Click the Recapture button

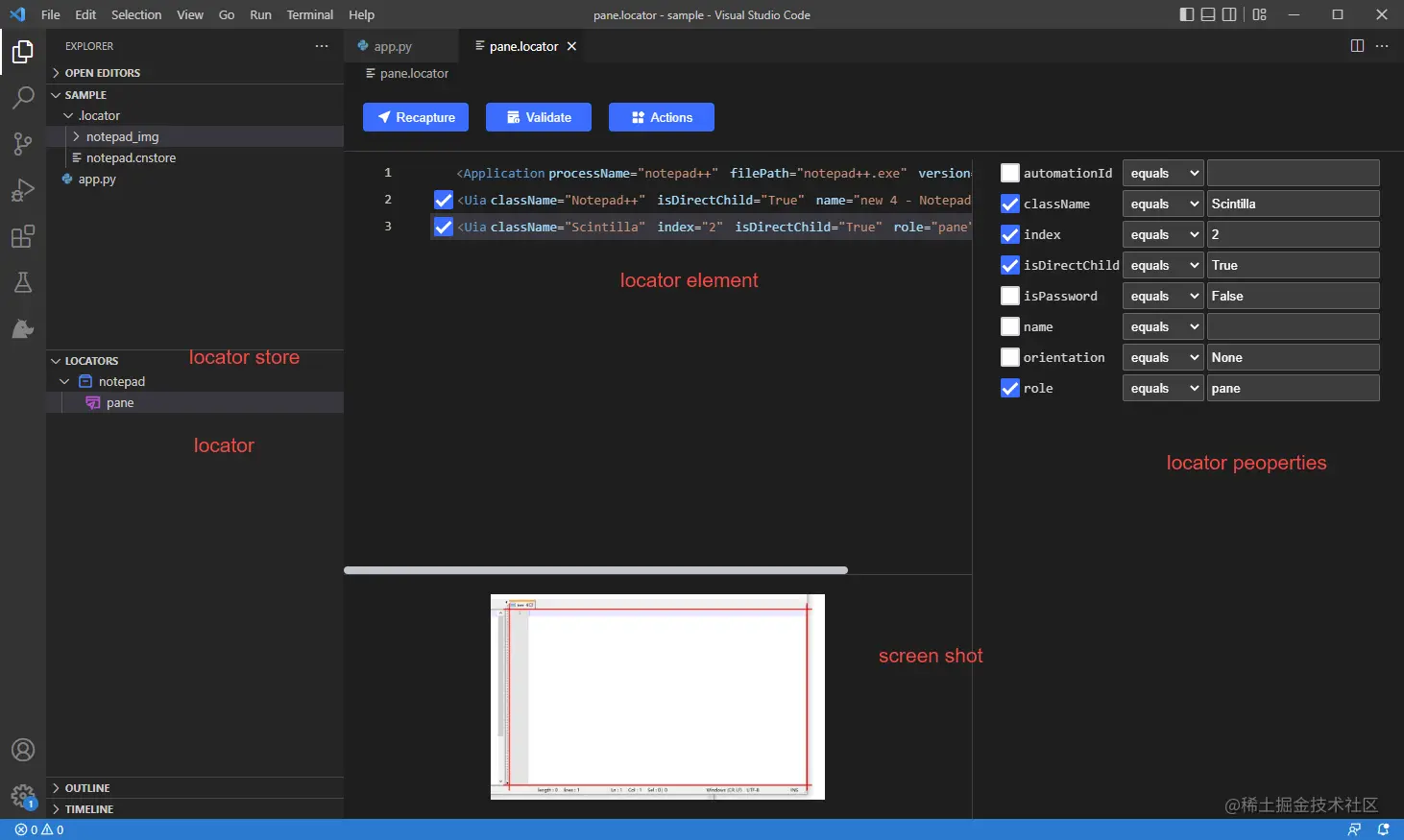click(415, 116)
